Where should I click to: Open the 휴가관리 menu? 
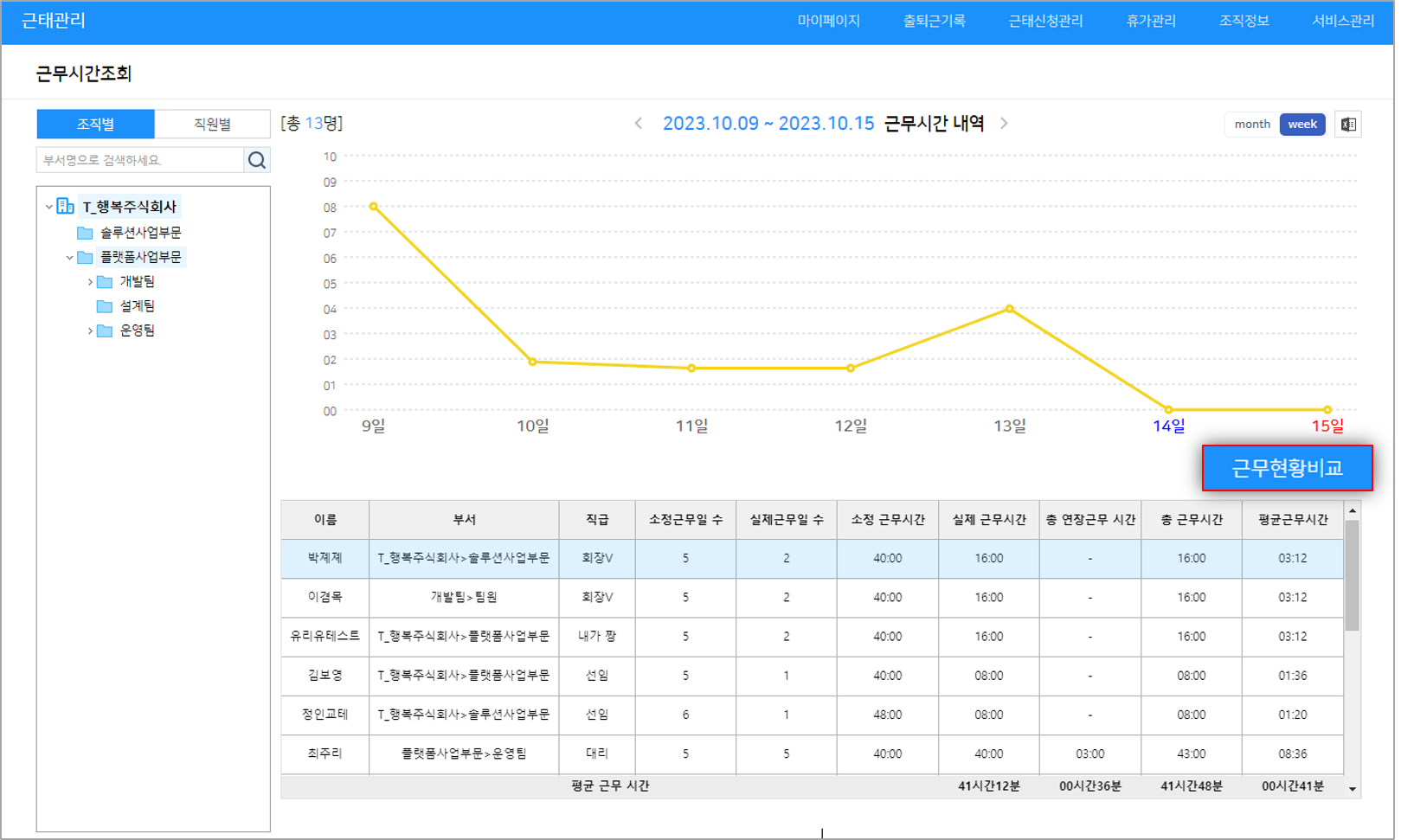pos(1150,21)
